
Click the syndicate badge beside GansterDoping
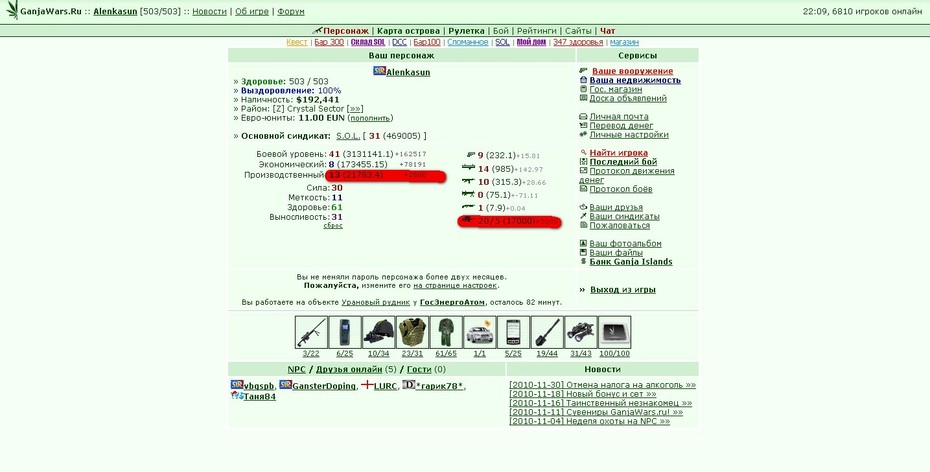tap(285, 385)
